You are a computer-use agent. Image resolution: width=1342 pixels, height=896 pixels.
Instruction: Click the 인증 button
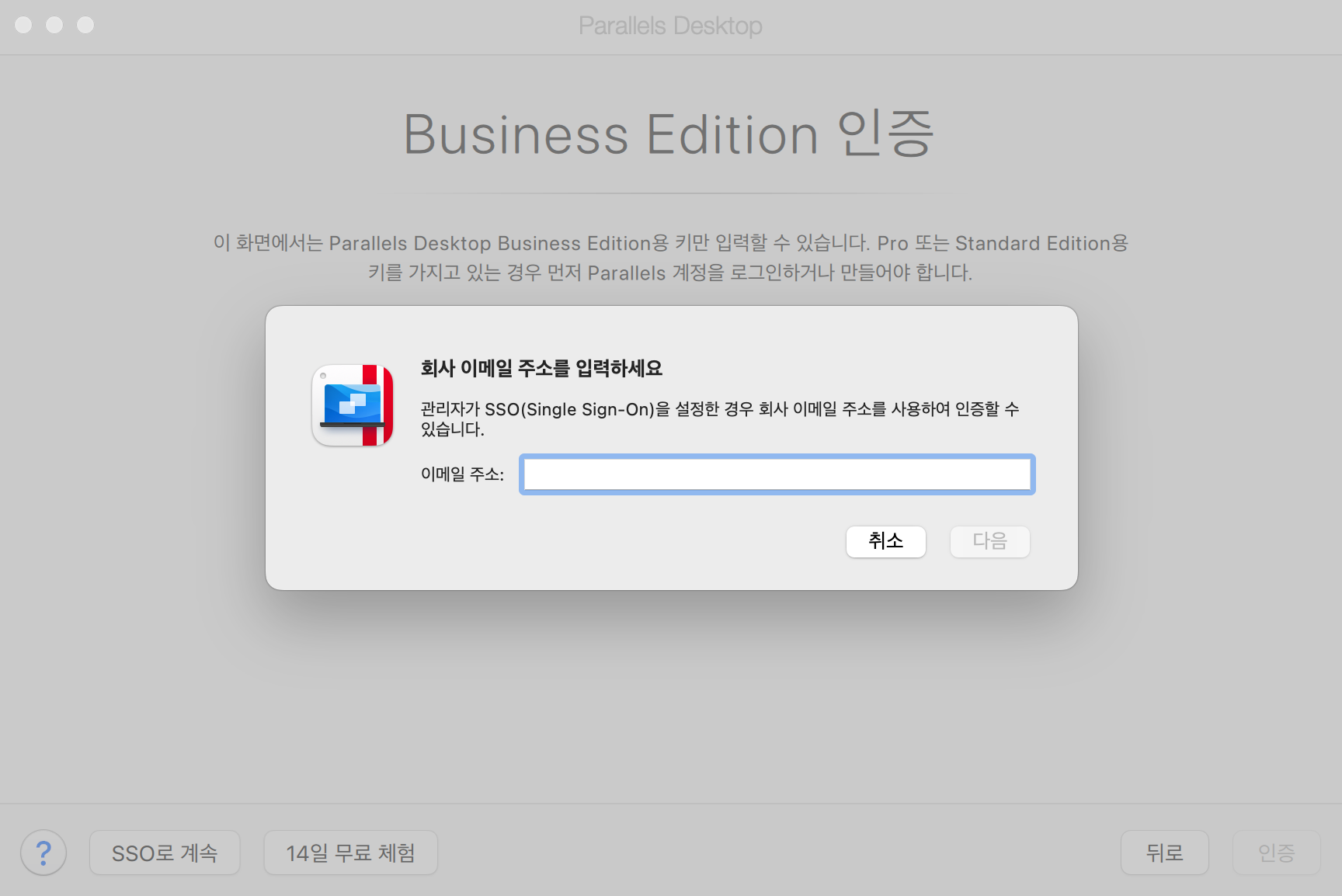click(x=1277, y=853)
